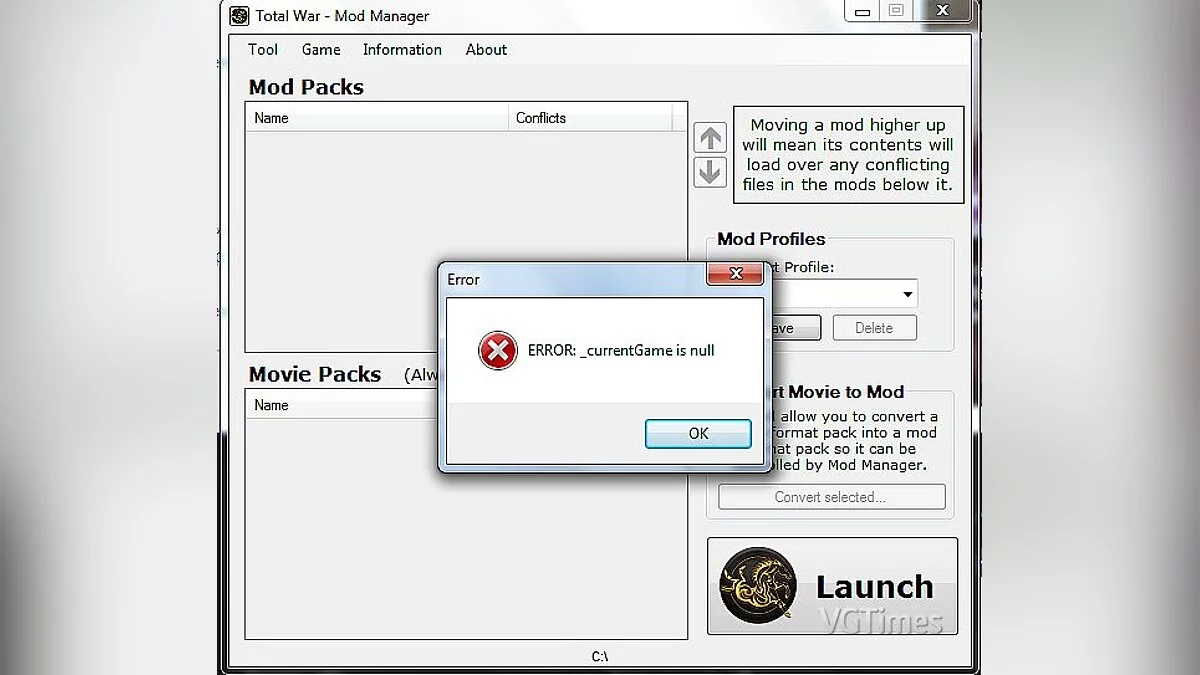1200x675 pixels.
Task: Click the move mod down arrow
Action: (709, 172)
